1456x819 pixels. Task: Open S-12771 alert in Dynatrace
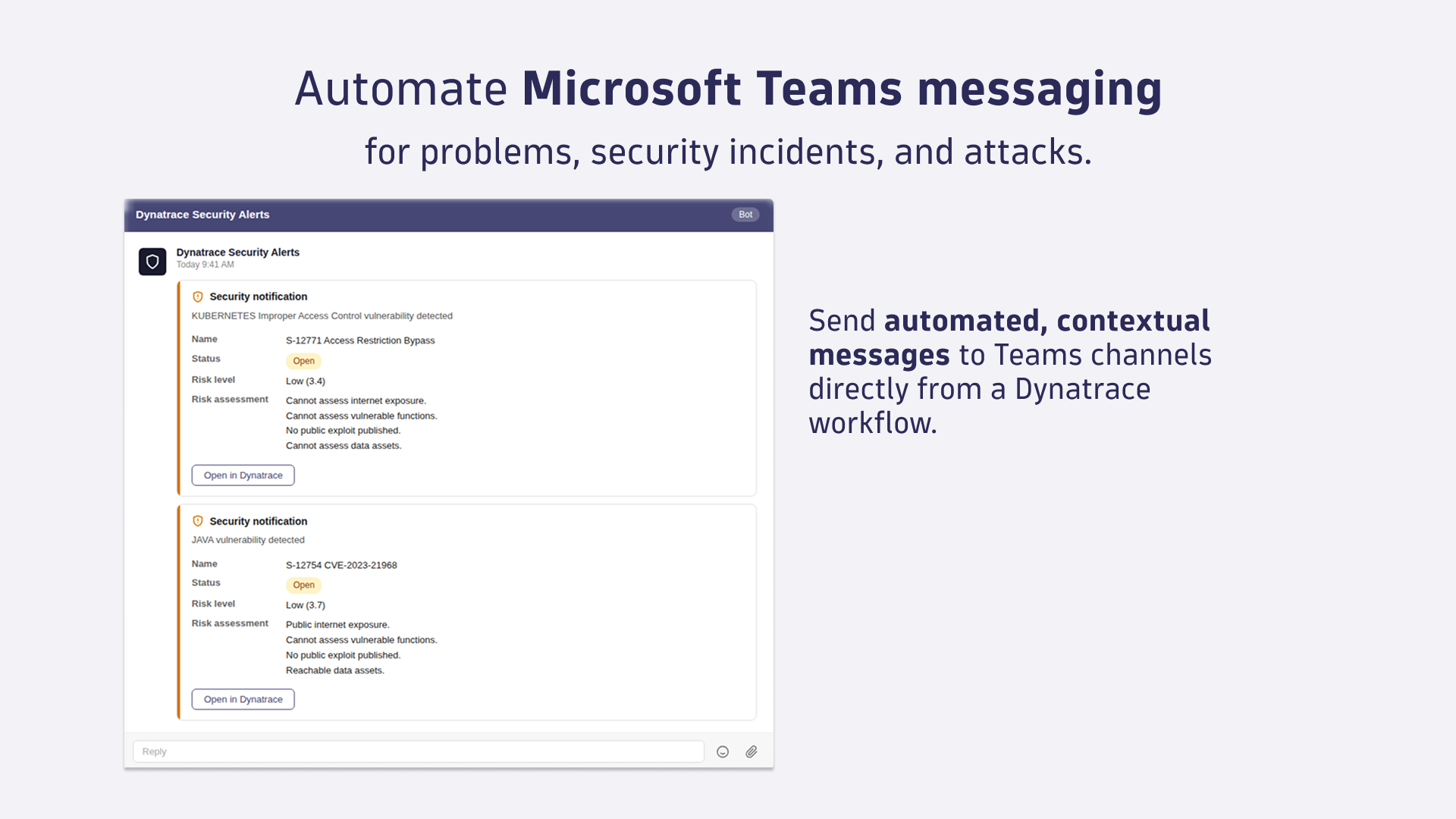point(243,475)
